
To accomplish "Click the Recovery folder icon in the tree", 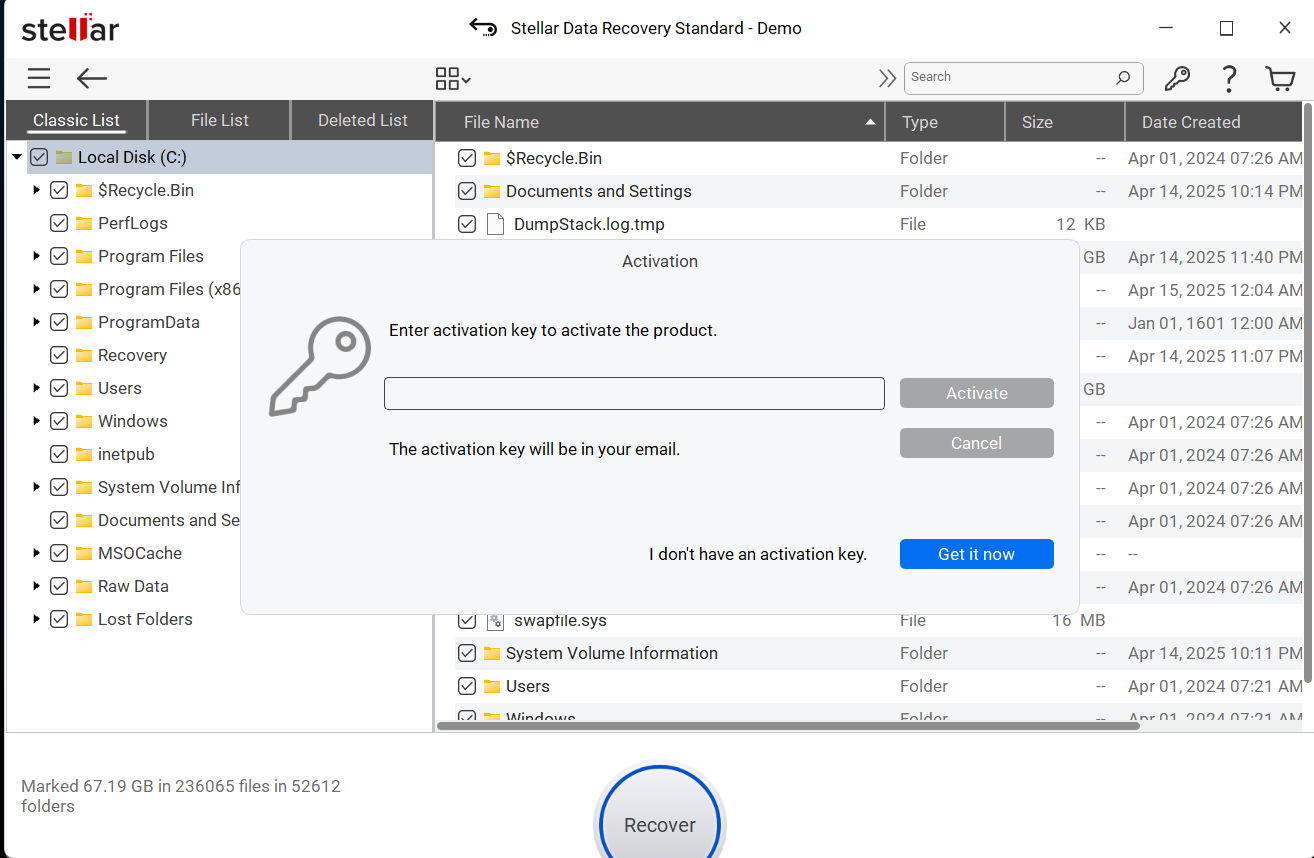I will coord(84,355).
